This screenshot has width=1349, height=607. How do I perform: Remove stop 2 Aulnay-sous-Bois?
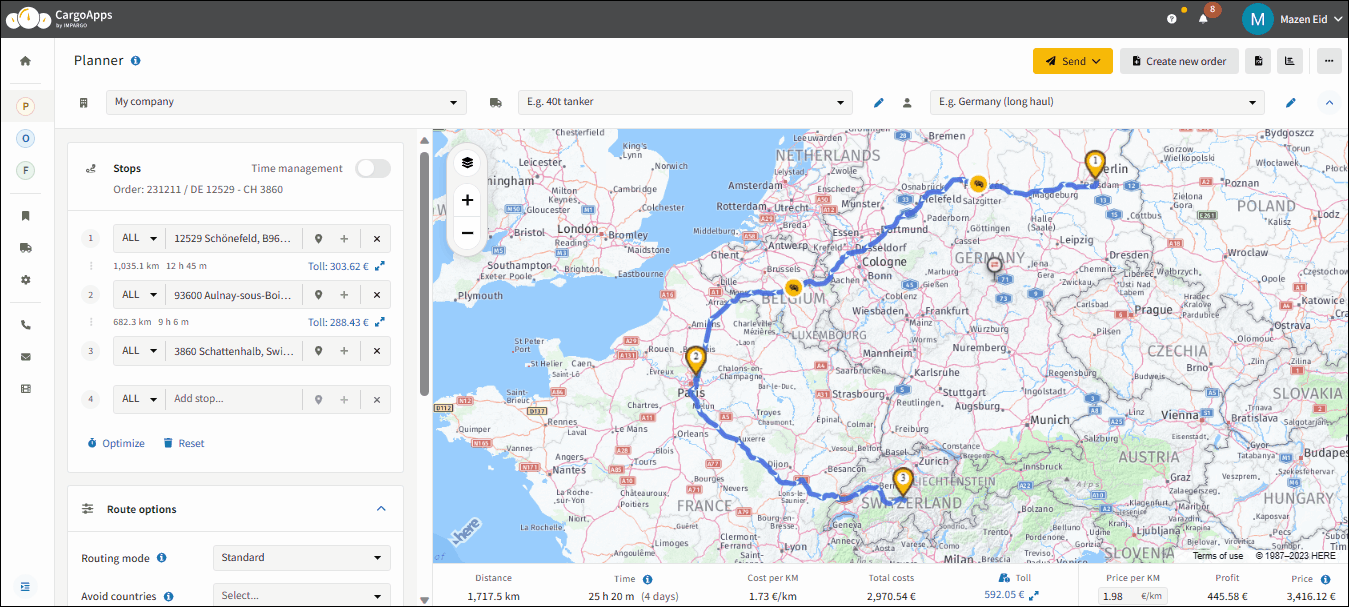377,295
